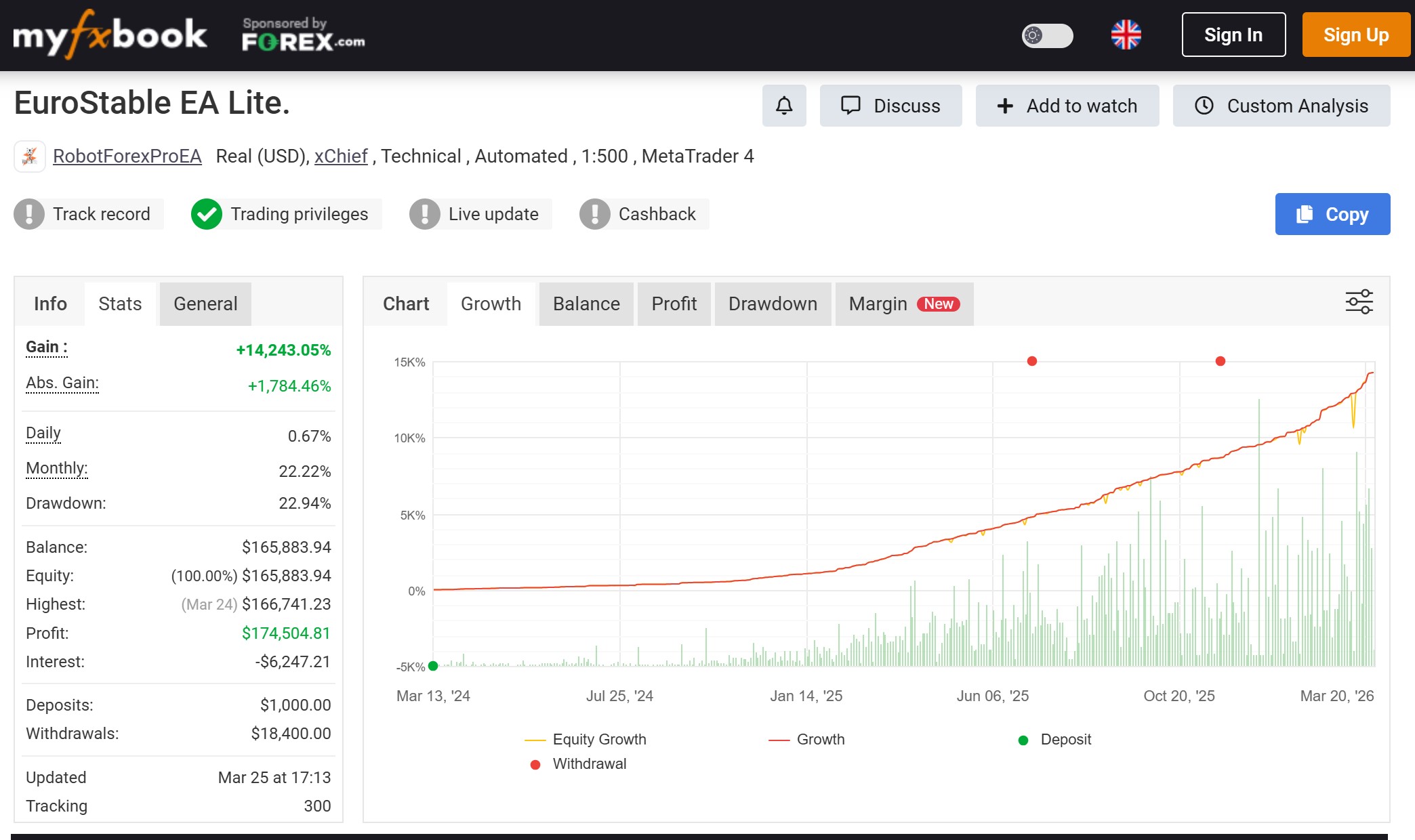Open the notifications bell icon
The height and width of the screenshot is (840, 1415).
pyautogui.click(x=784, y=106)
